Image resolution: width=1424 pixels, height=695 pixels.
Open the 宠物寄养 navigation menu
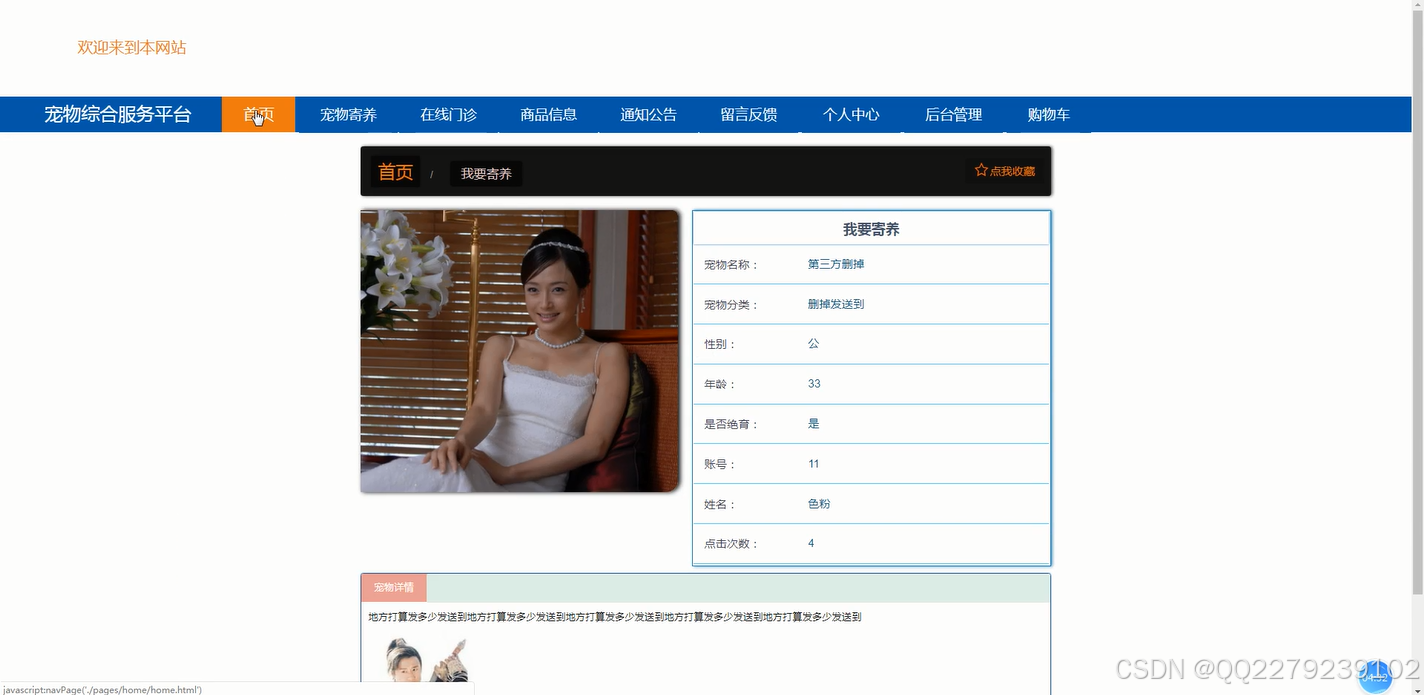tap(348, 114)
